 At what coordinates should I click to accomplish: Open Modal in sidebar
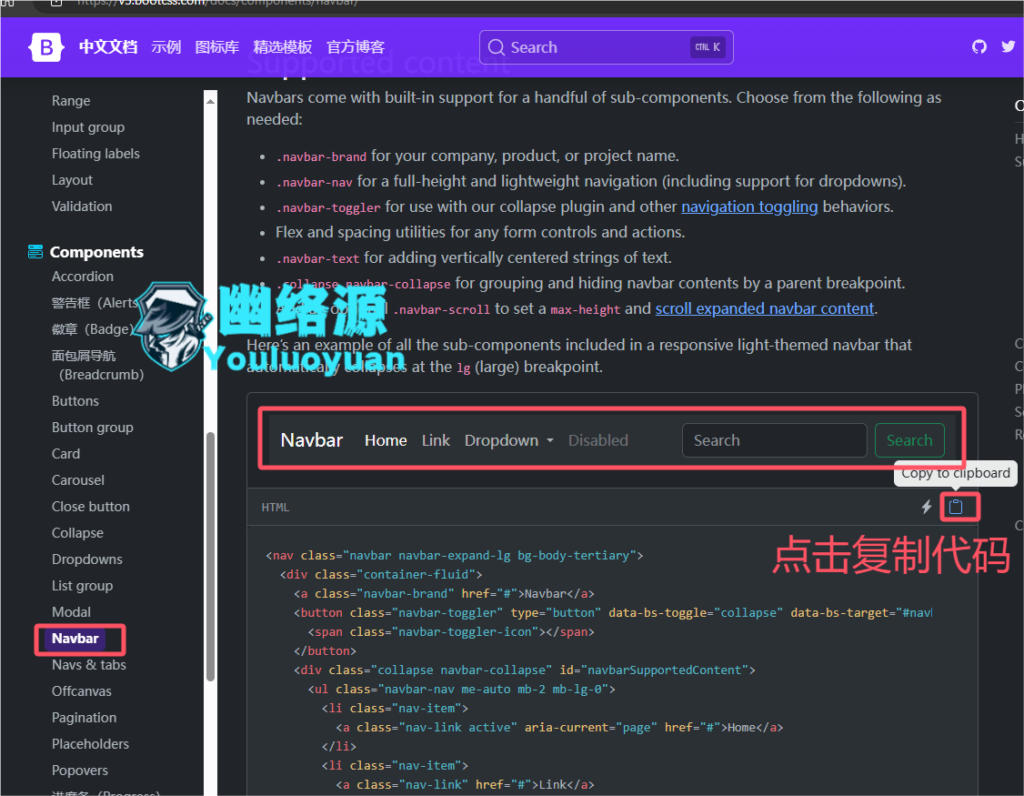pyautogui.click(x=71, y=613)
